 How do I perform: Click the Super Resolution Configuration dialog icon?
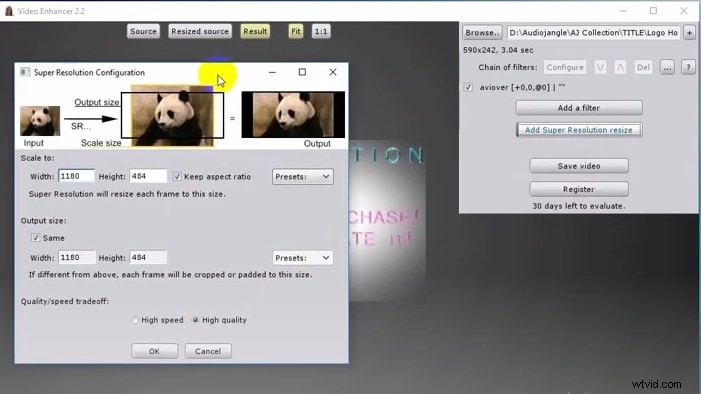coord(25,72)
